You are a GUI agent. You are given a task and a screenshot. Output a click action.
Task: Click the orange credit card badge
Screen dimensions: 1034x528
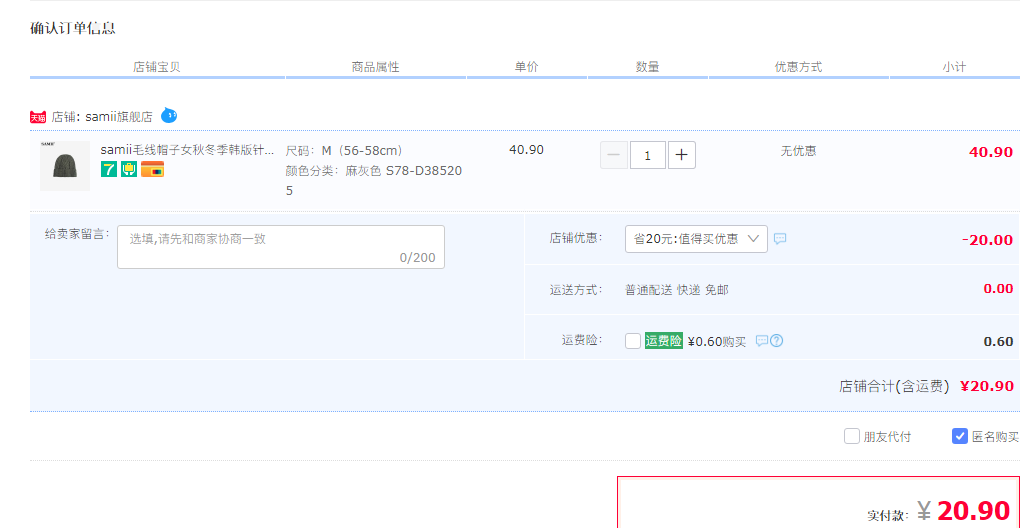[152, 169]
